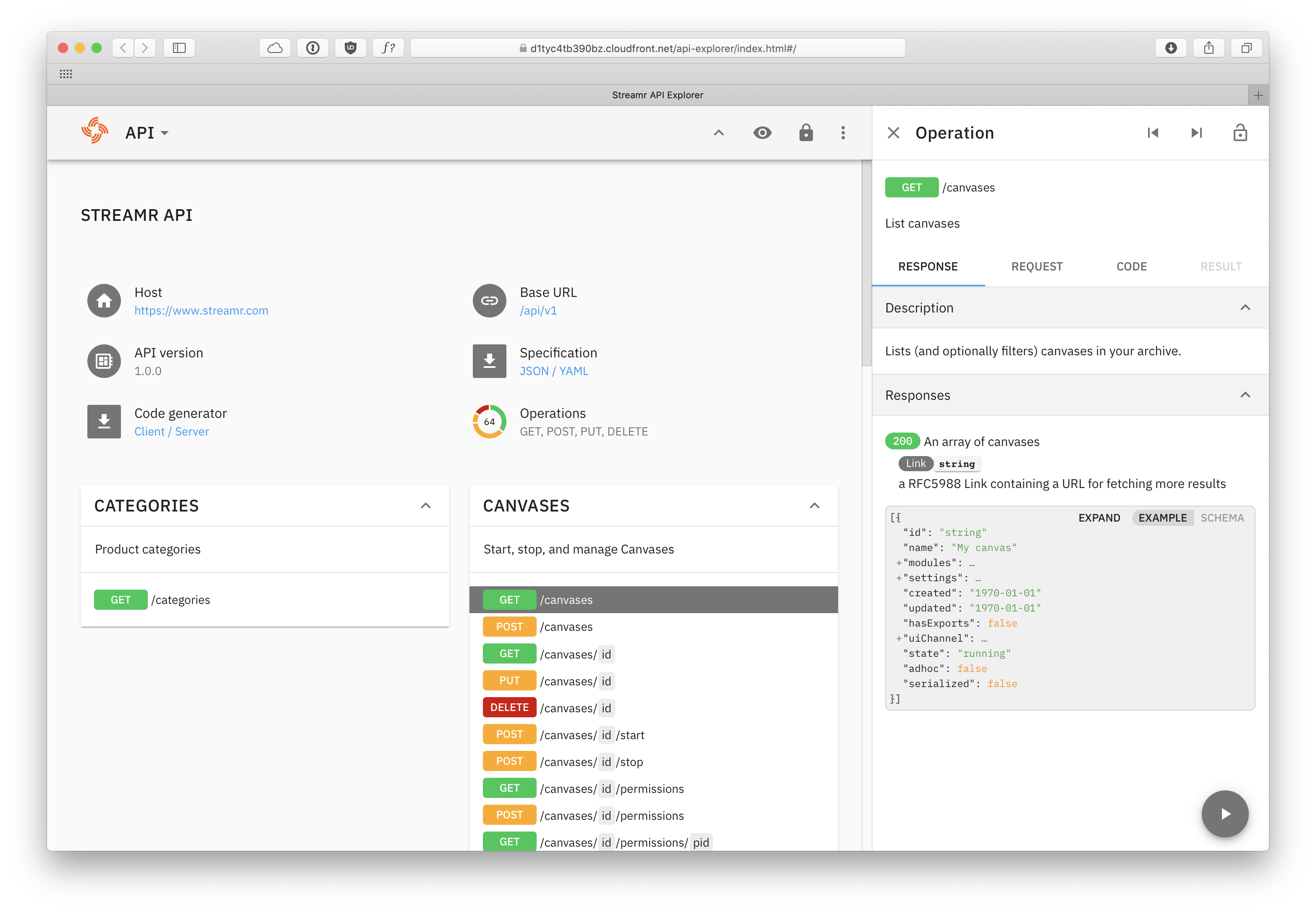Jump to the next operation using skip-next icon
The image size is (1316, 913).
click(1196, 133)
